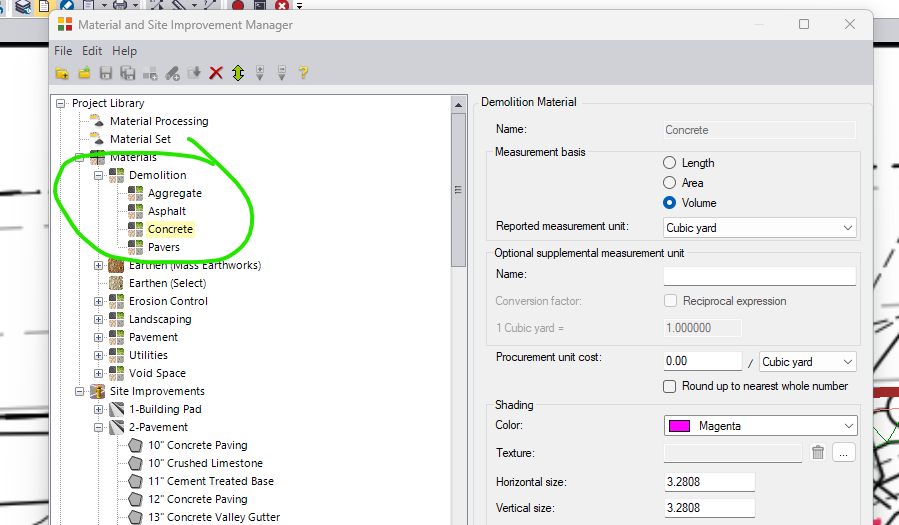The height and width of the screenshot is (525, 899).
Task: Click the yellow question mark help icon
Action: click(303, 73)
